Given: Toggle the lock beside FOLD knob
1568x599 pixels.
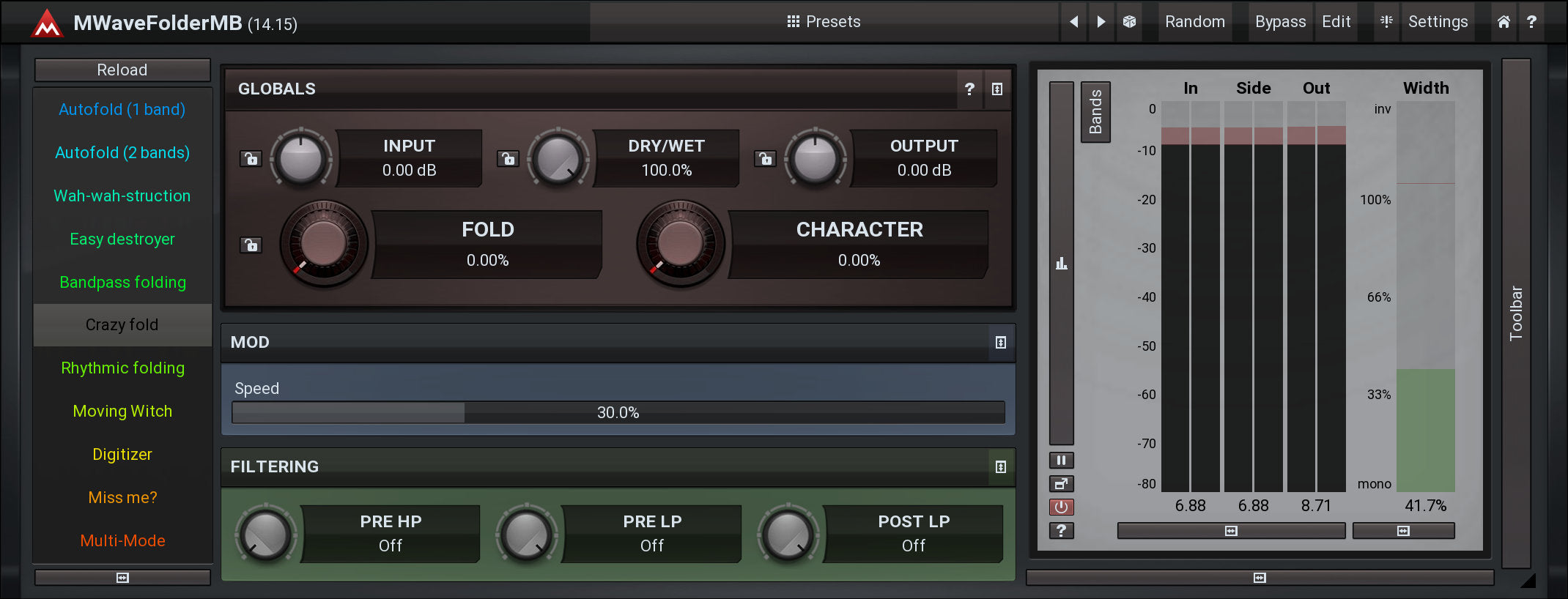Looking at the screenshot, I should pos(251,245).
